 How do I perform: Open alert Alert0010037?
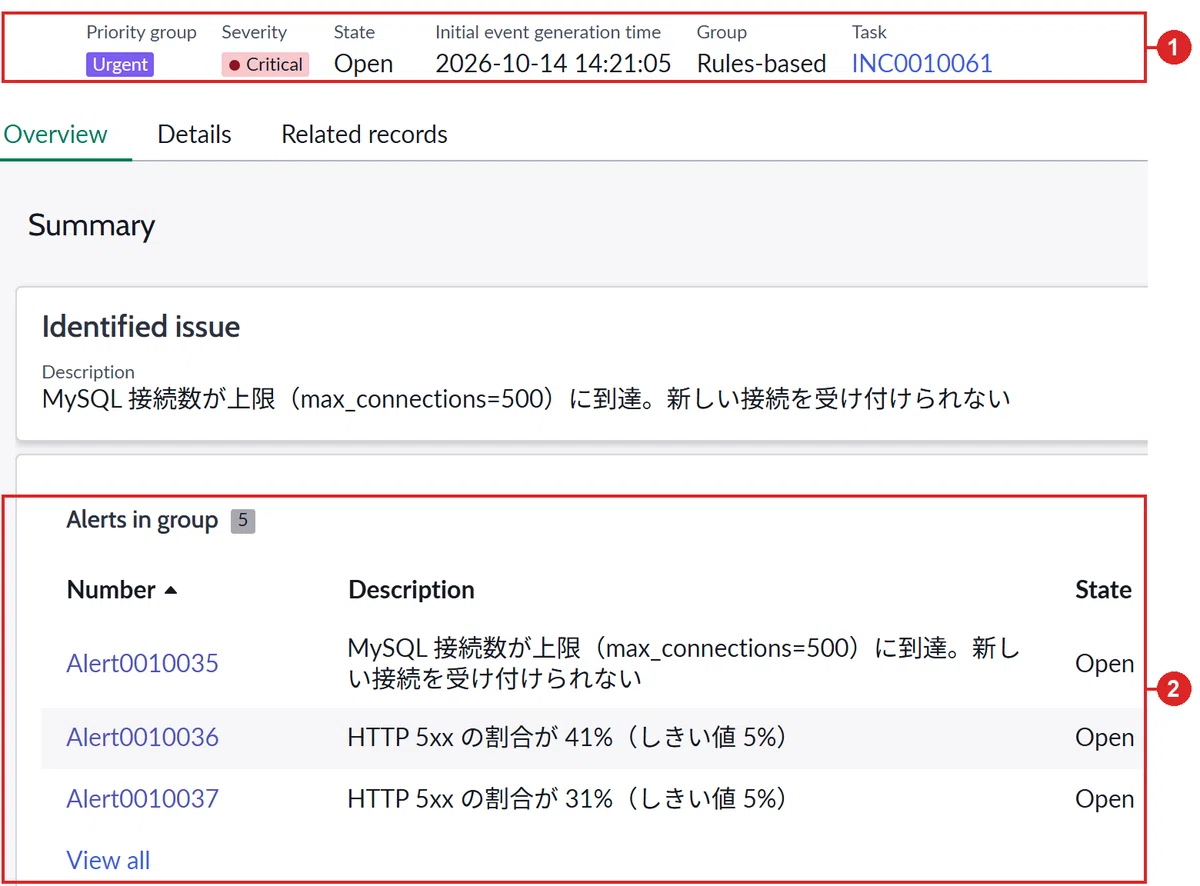click(142, 798)
